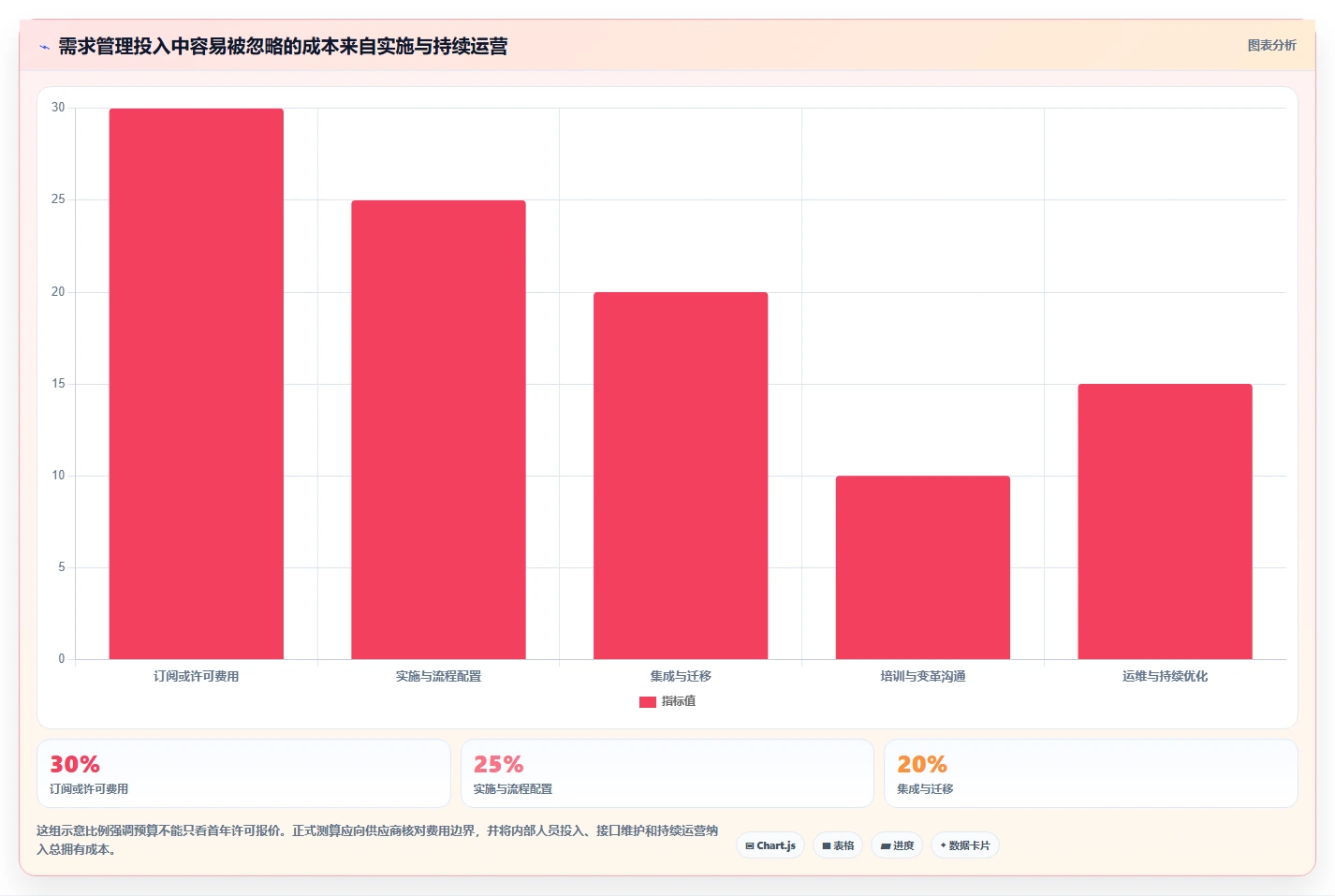Click the 培训与变革沟通 x-axis label
Viewport: 1335px width, 896px height.
(923, 676)
